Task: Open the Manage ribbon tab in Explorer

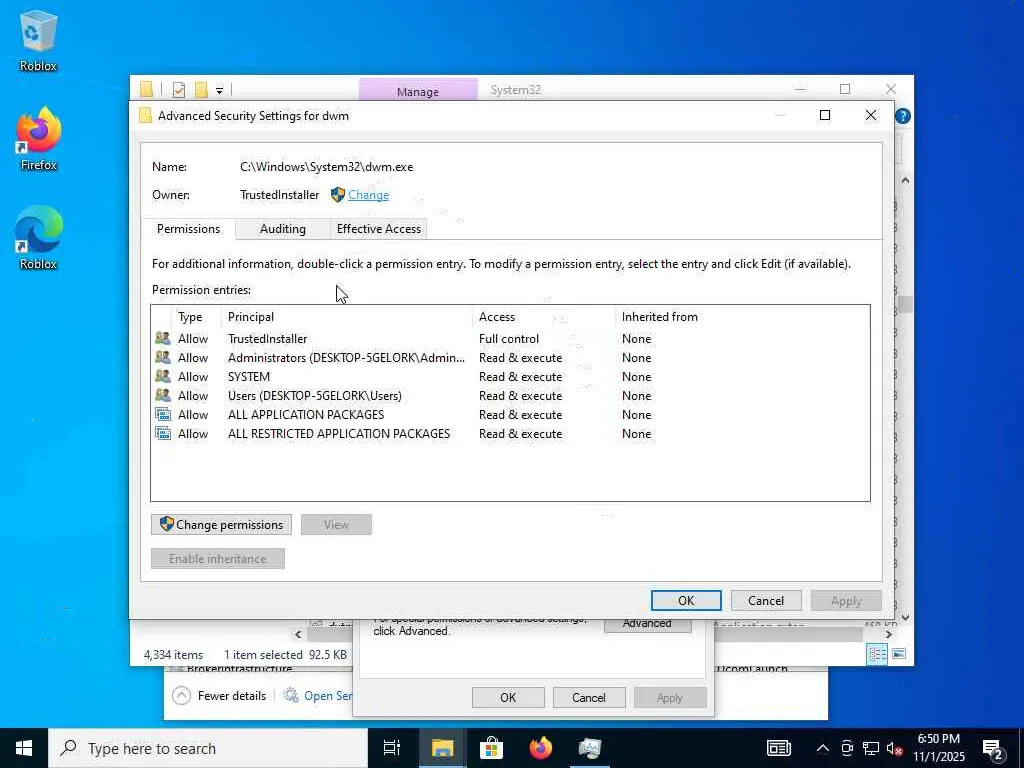Action: coord(418,91)
